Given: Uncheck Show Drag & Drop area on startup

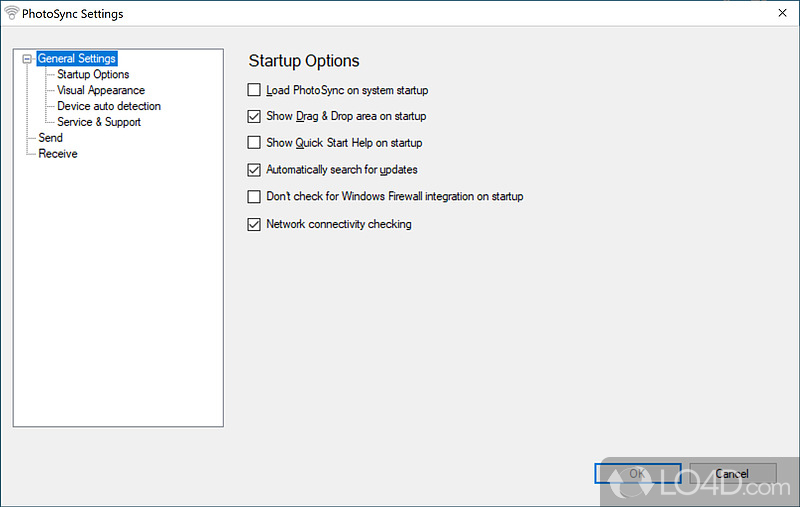Looking at the screenshot, I should coord(255,116).
